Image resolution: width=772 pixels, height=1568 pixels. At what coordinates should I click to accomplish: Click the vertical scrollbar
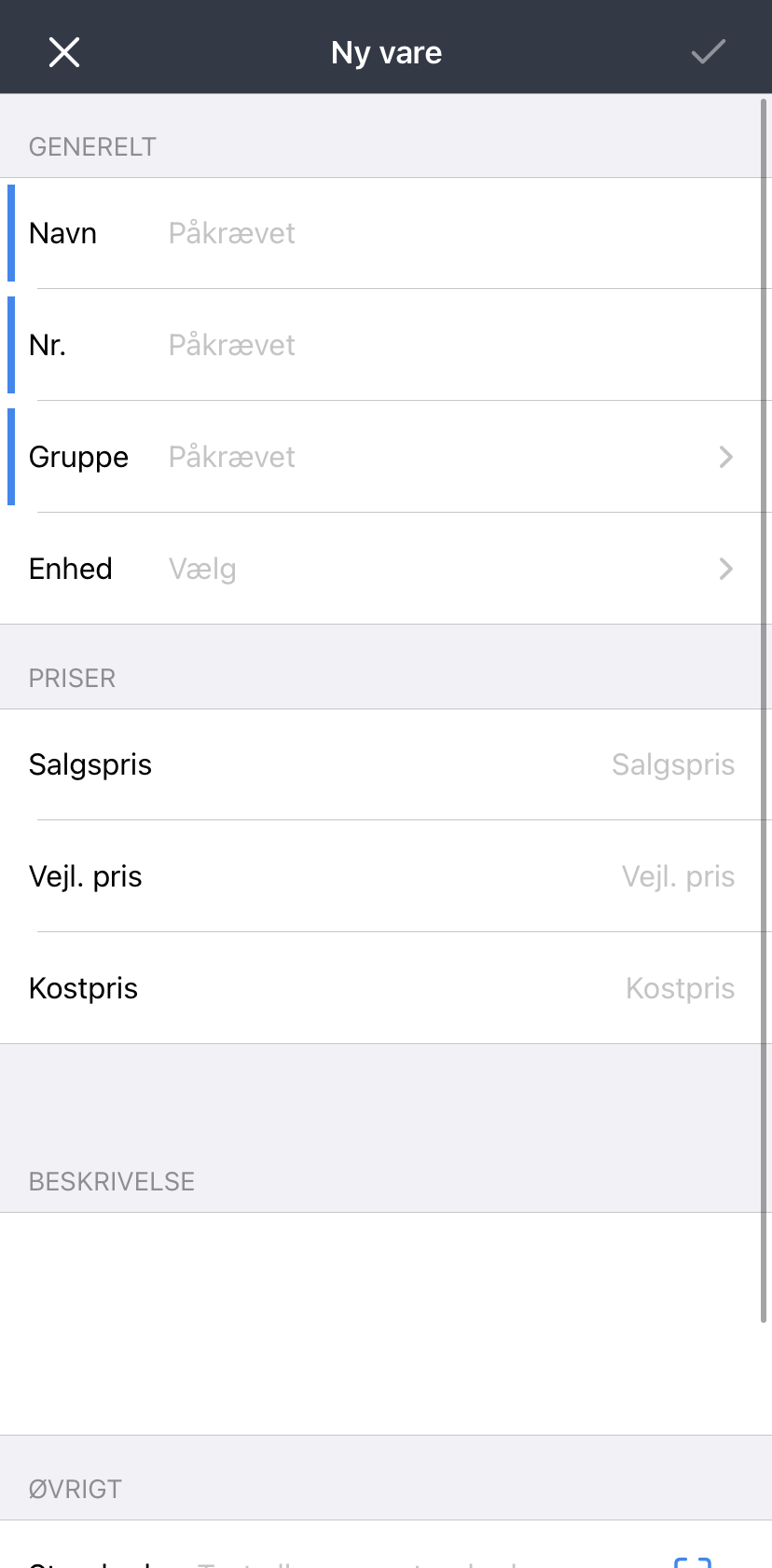[x=764, y=708]
